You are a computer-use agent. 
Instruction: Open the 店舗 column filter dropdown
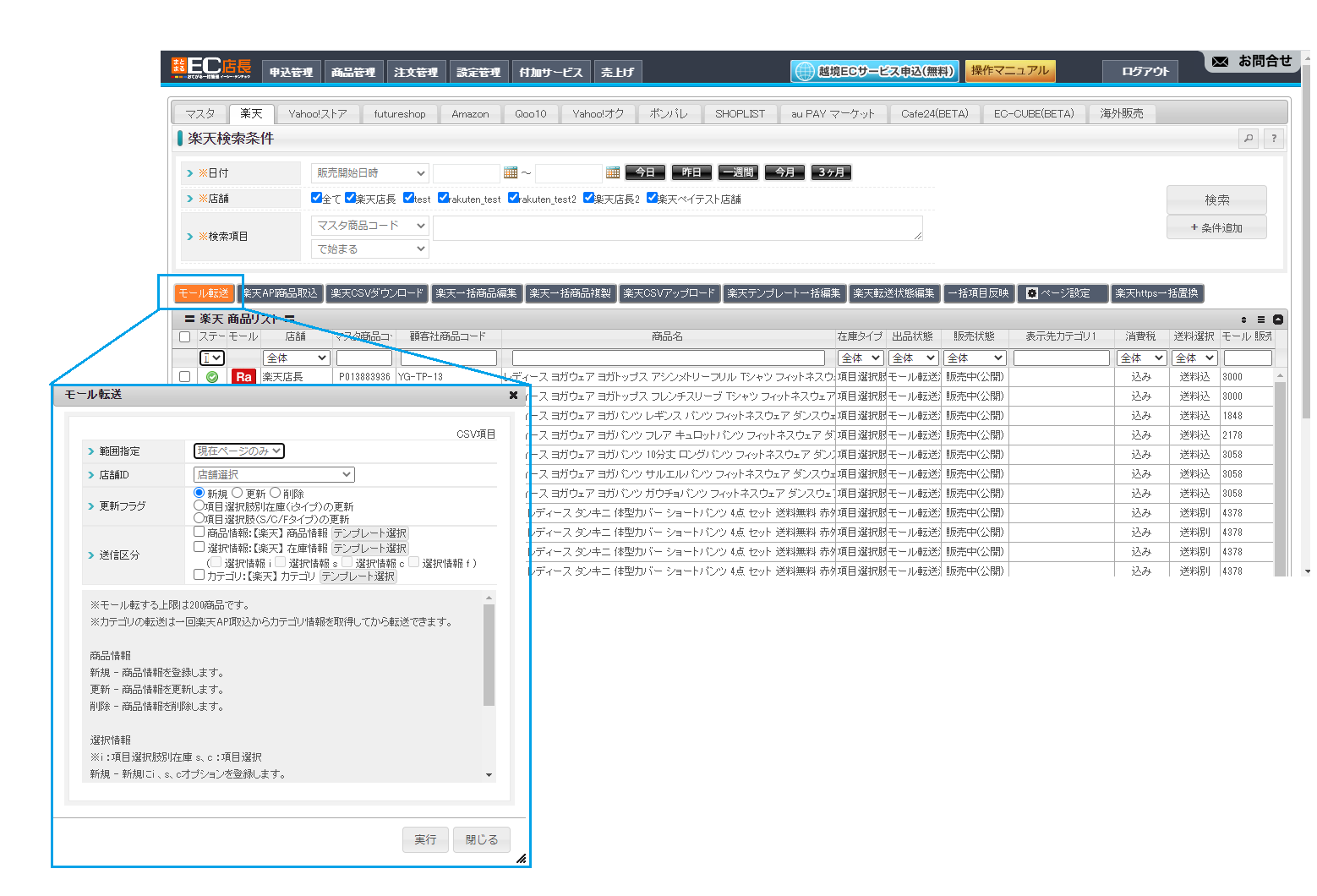point(296,358)
